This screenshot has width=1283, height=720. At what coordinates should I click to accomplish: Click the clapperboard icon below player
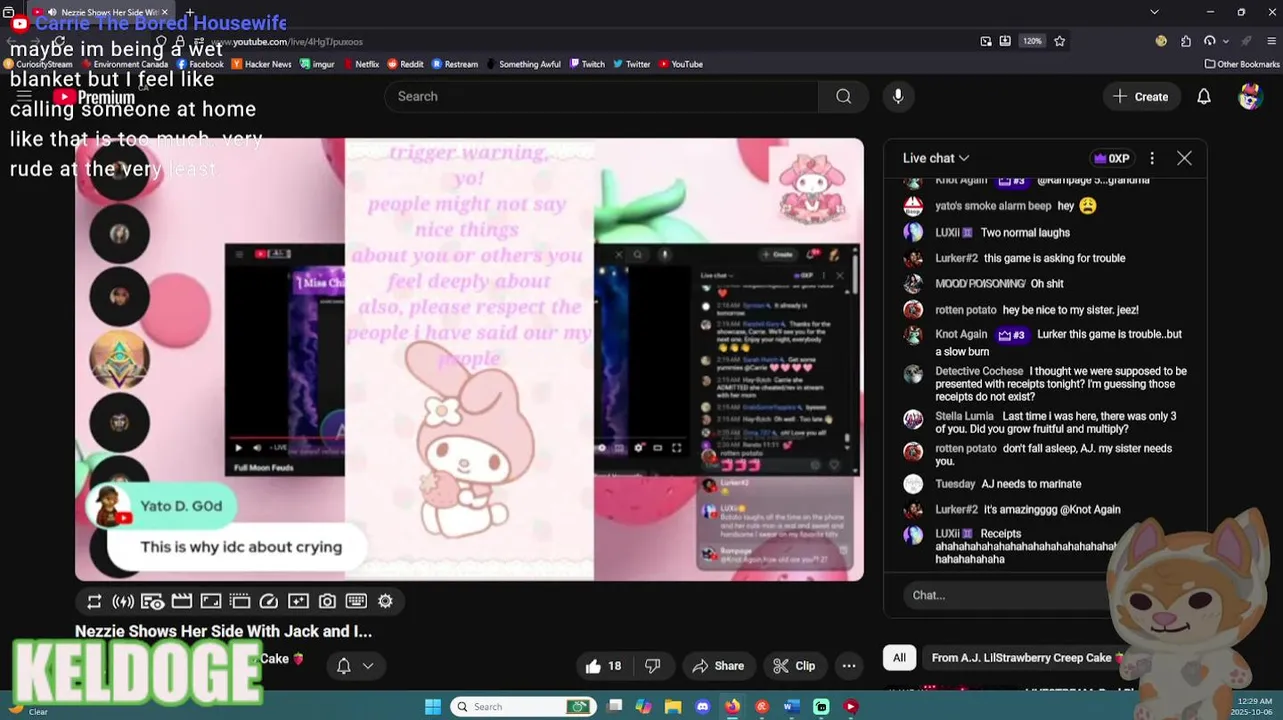click(181, 601)
